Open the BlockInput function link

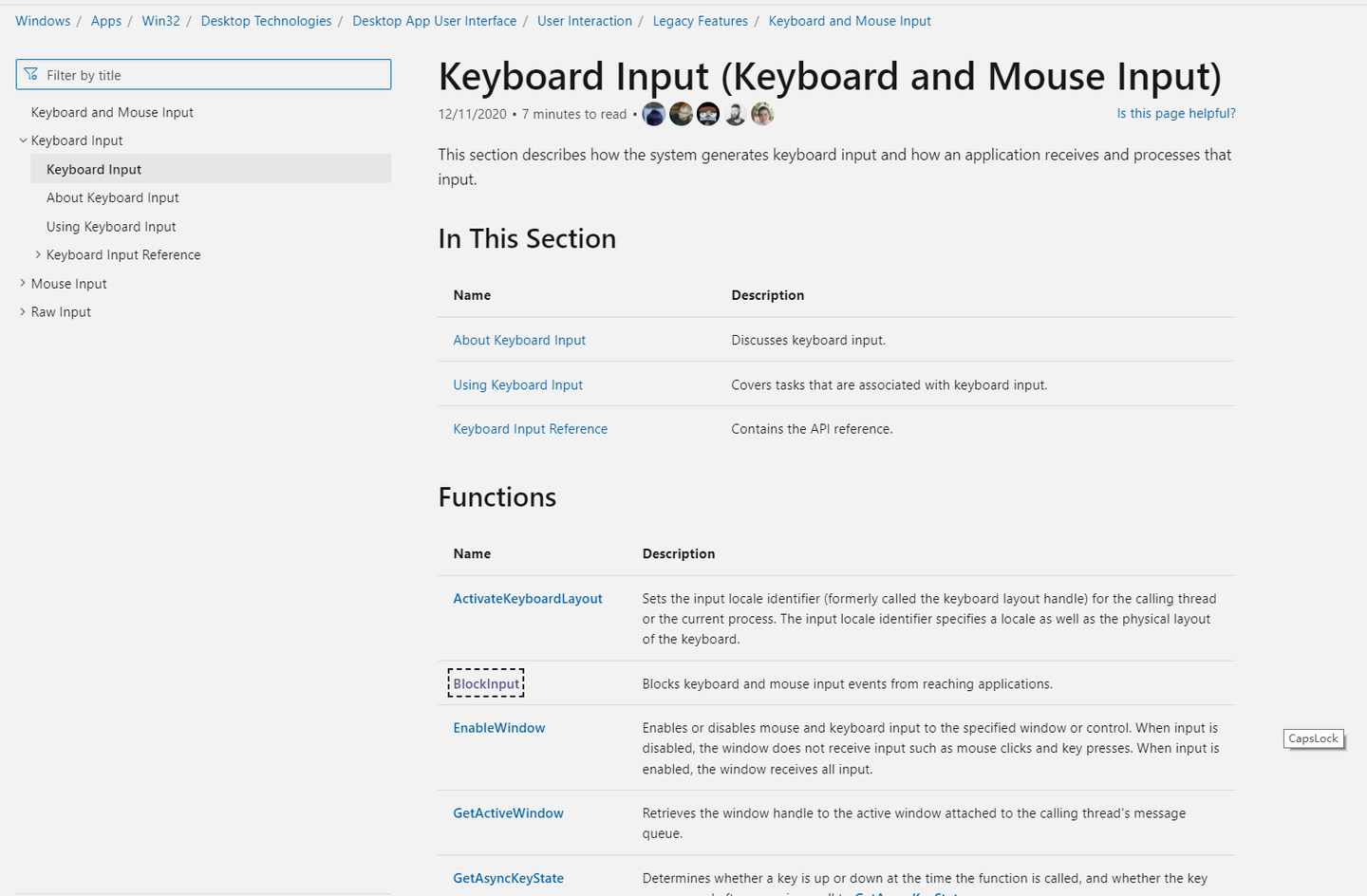point(486,683)
